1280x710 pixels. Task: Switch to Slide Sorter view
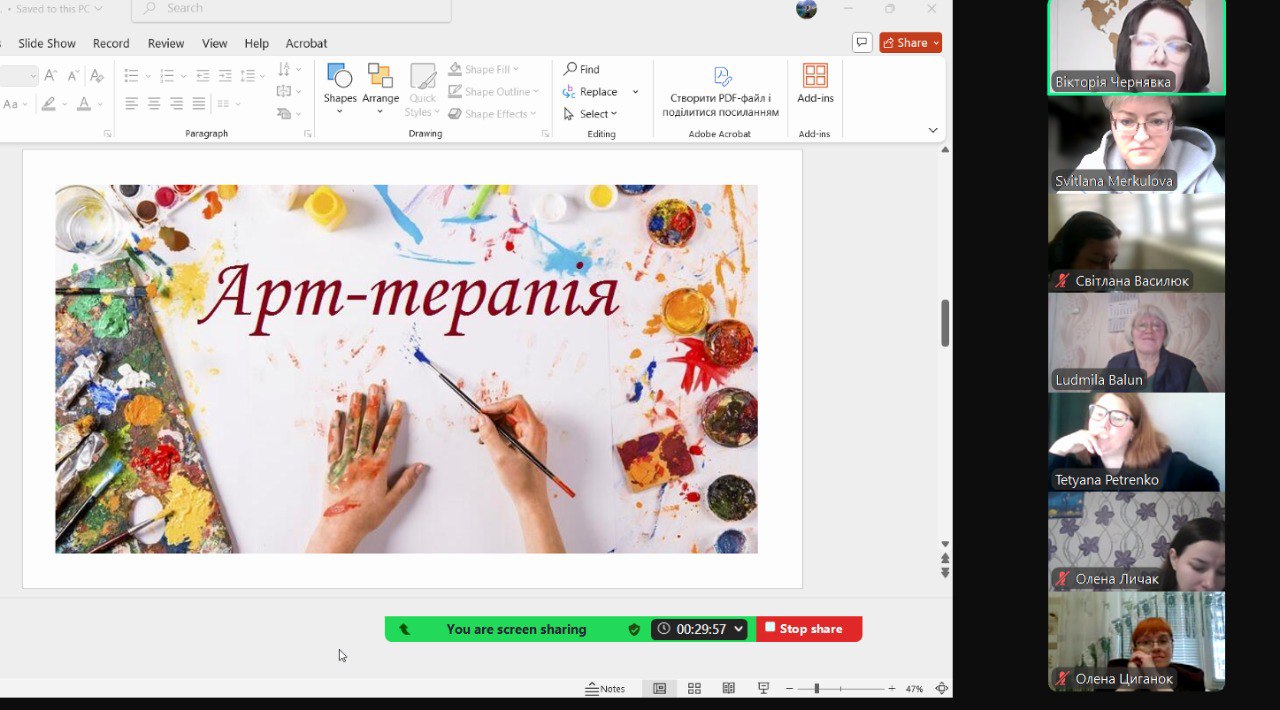(x=694, y=688)
